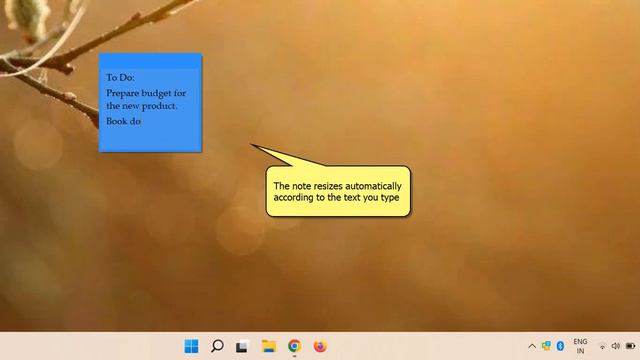
Task: Click the blue sticky note title bar
Action: point(150,61)
